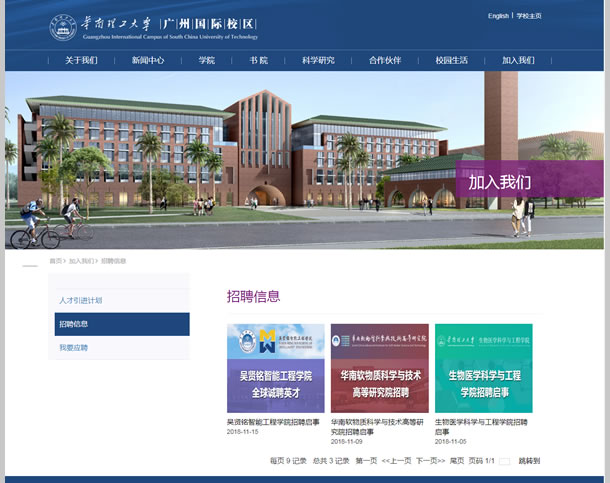610x483 pixels.
Task: Click the 下一页>> pagination link
Action: (x=430, y=461)
